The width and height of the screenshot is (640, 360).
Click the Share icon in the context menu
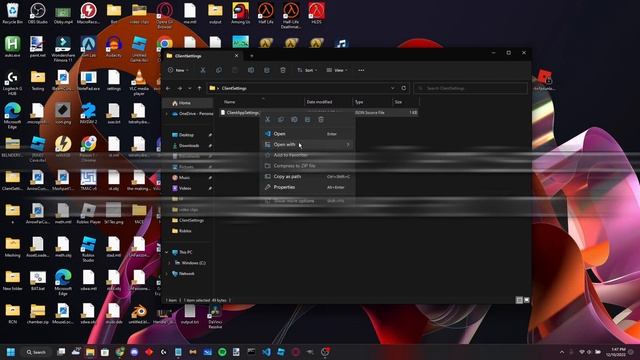tap(307, 120)
